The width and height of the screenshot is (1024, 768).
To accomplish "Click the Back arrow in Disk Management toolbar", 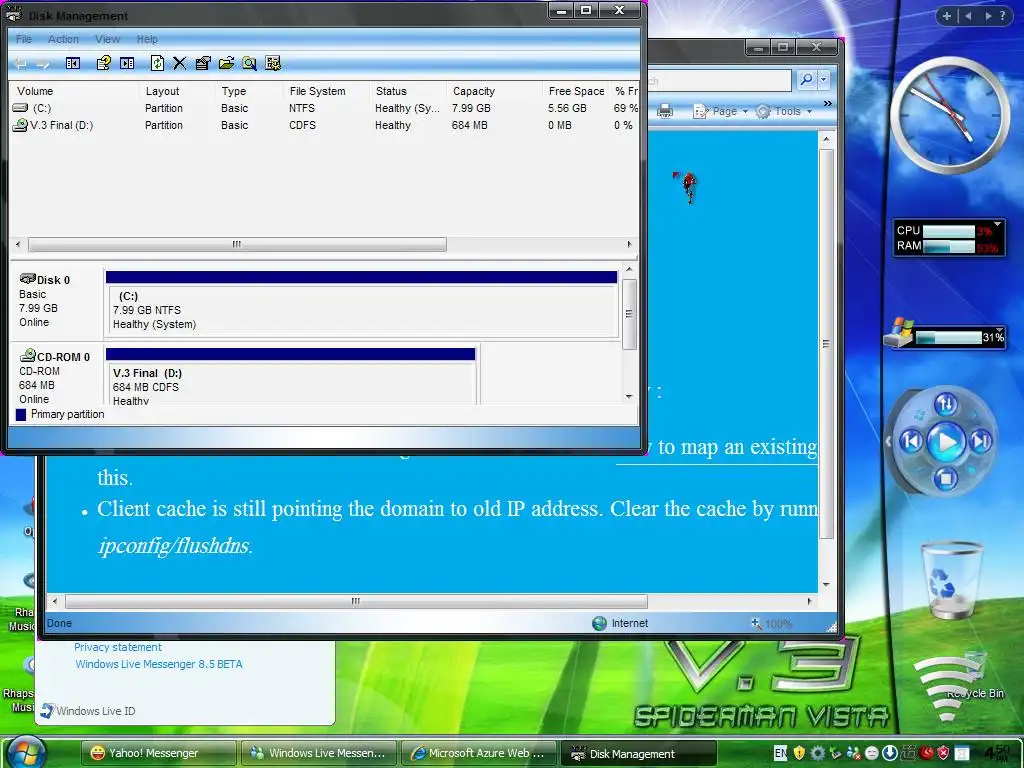I will tap(20, 63).
